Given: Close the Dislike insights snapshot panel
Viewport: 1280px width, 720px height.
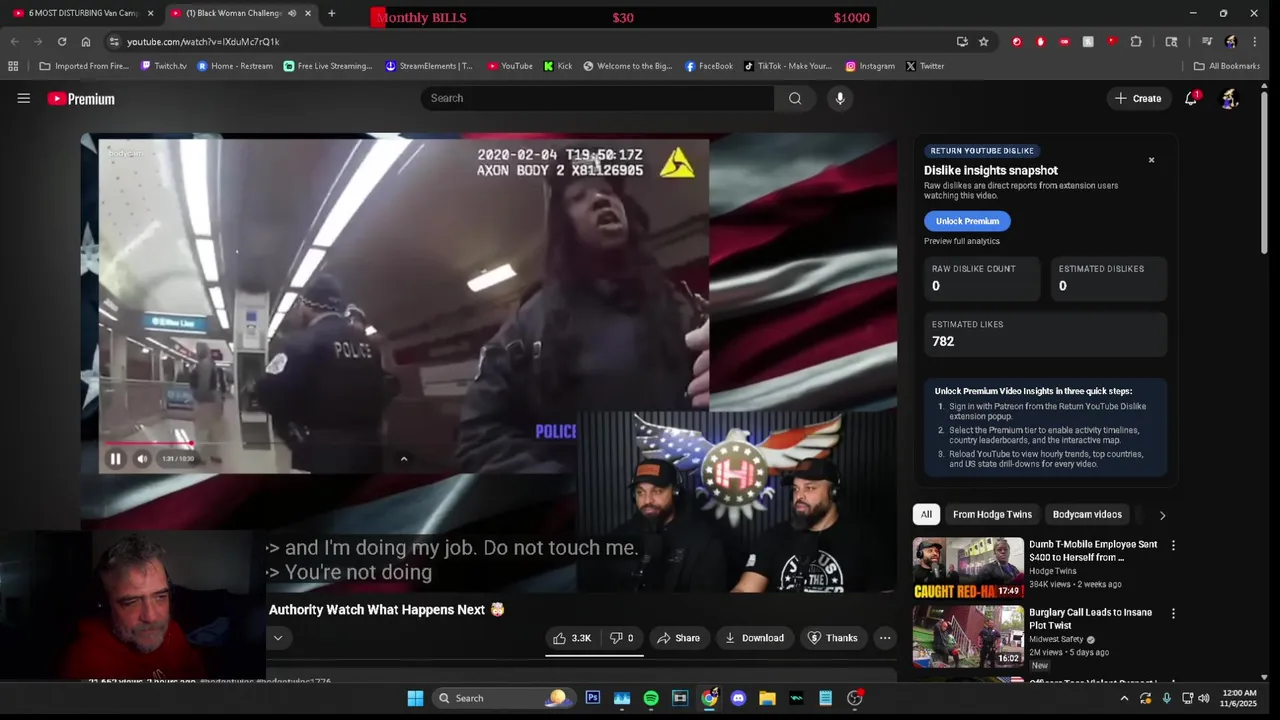Looking at the screenshot, I should pyautogui.click(x=1151, y=160).
